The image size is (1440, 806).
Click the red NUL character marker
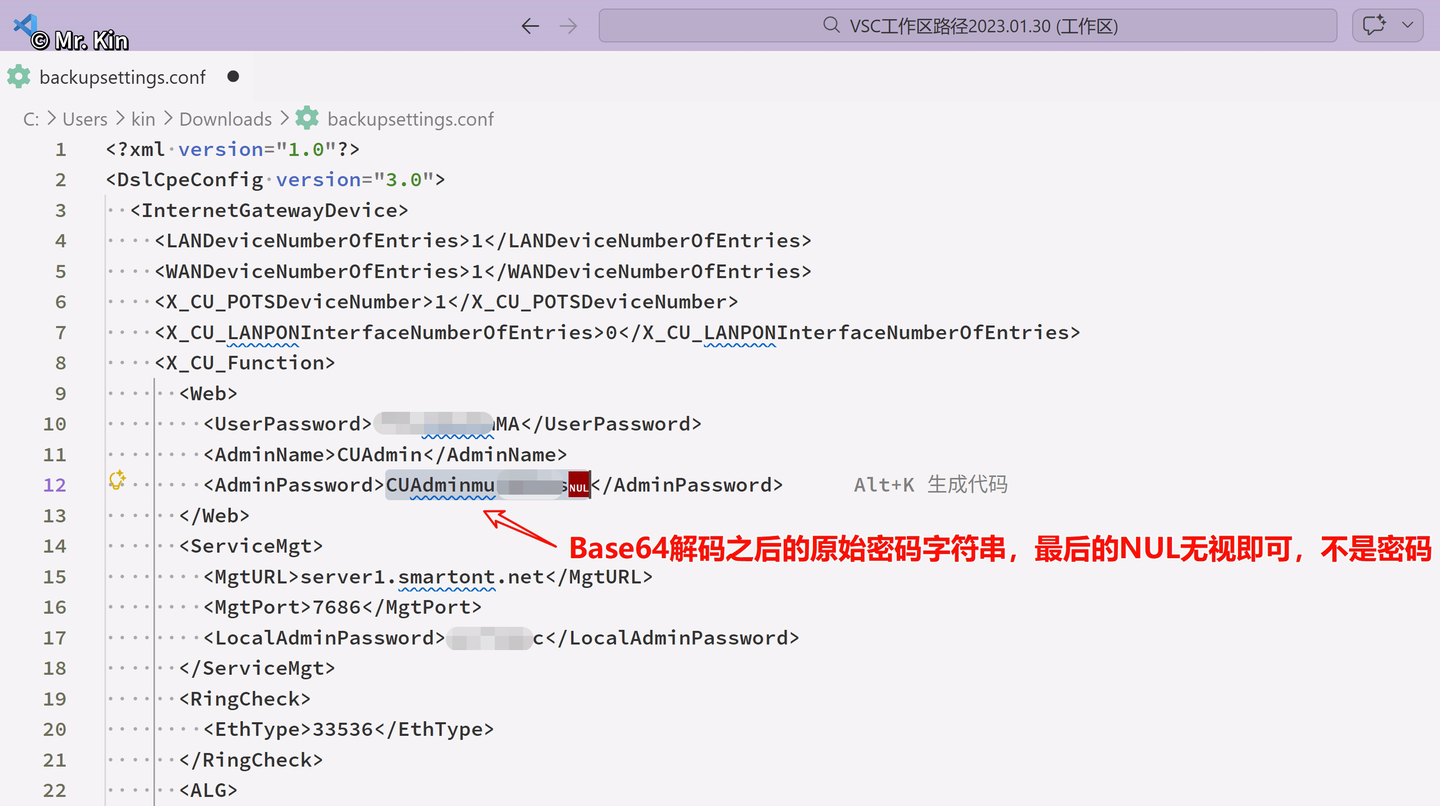pyautogui.click(x=579, y=487)
